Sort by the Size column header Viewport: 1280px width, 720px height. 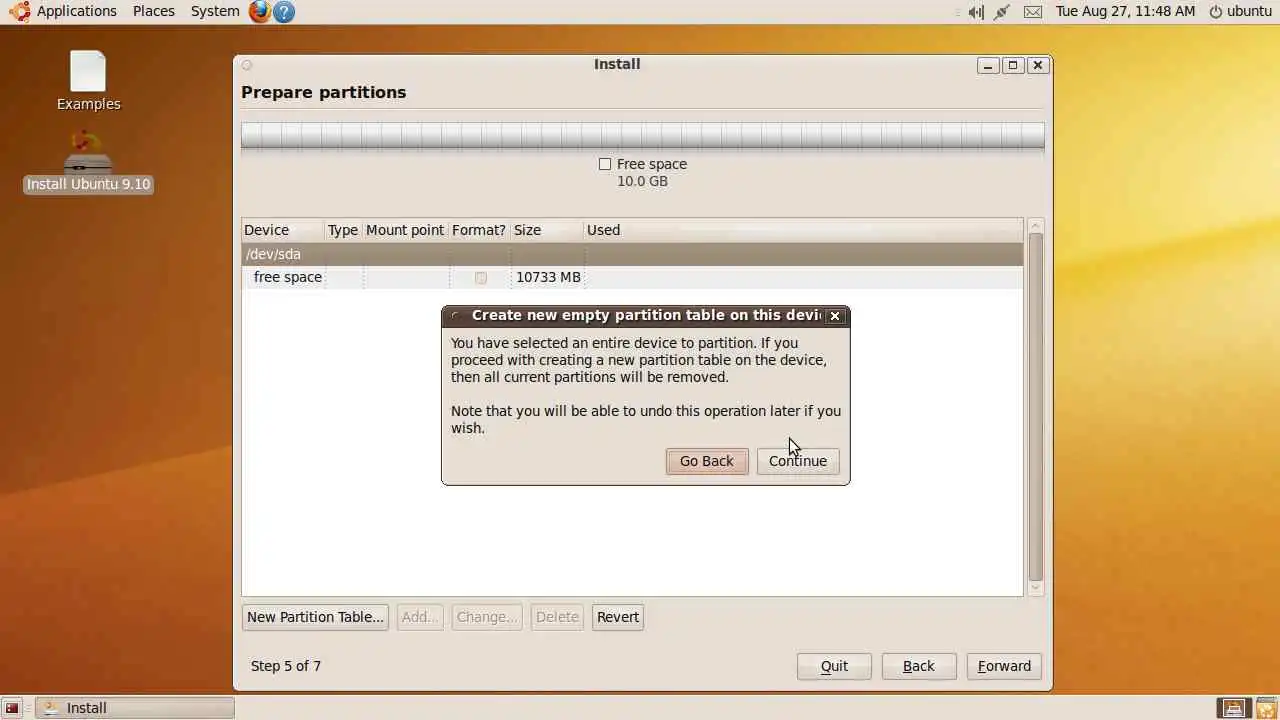tap(547, 230)
